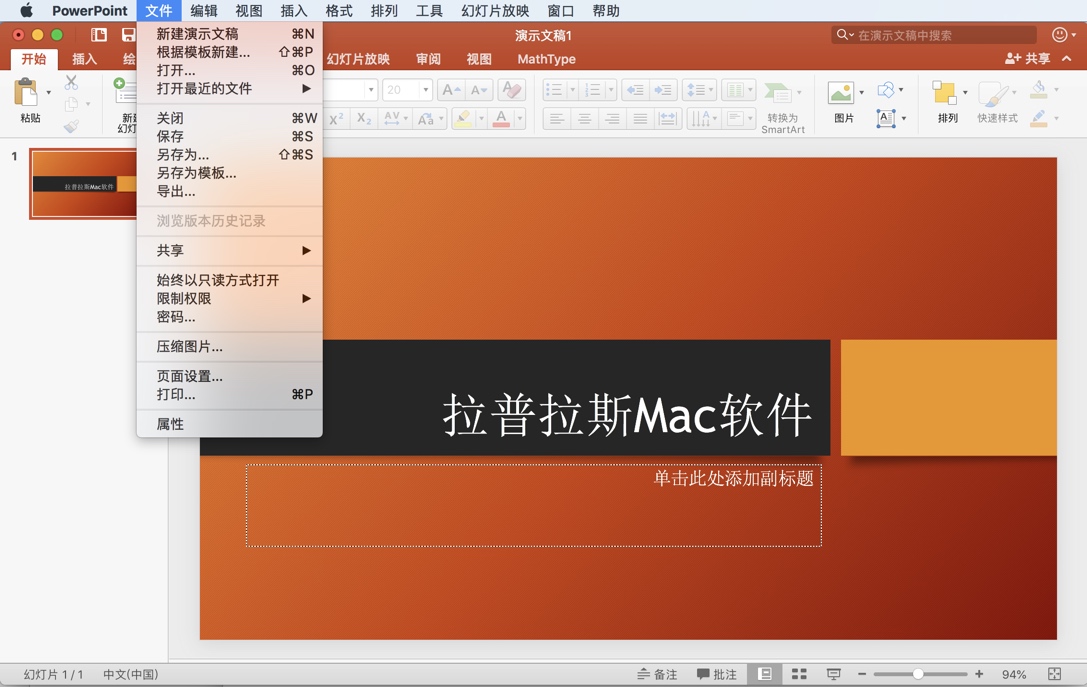Switch to the MathType ribbon tab

coord(546,58)
